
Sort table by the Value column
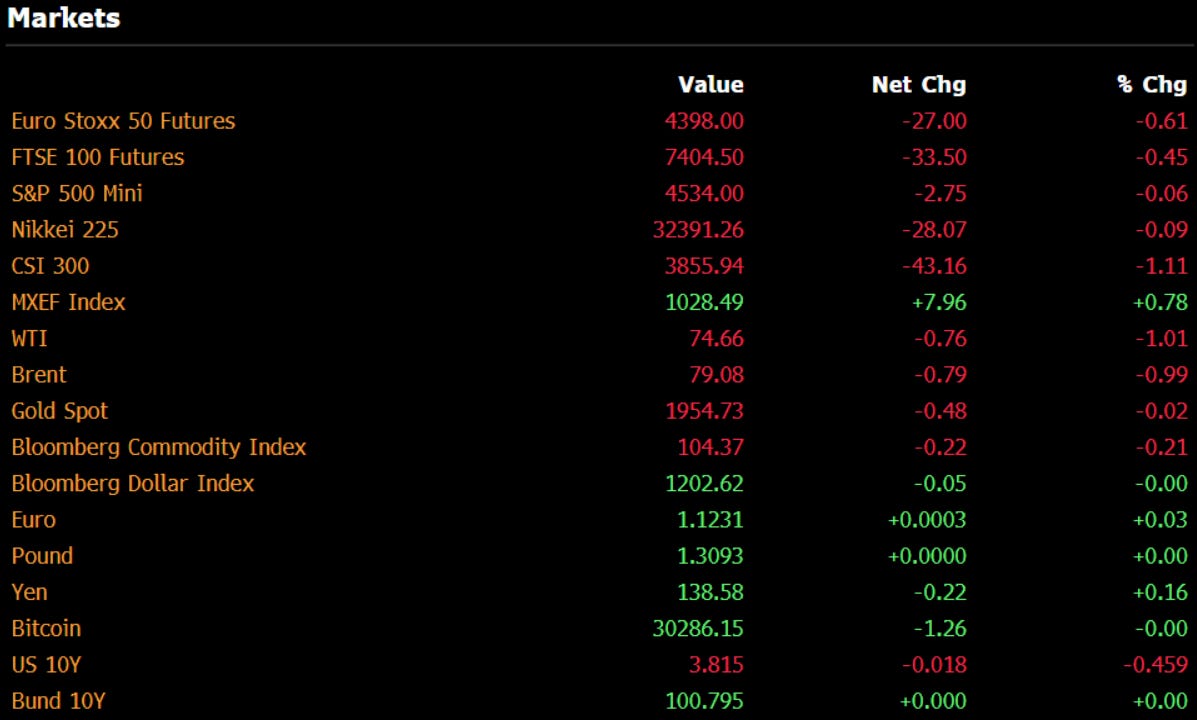[x=711, y=85]
